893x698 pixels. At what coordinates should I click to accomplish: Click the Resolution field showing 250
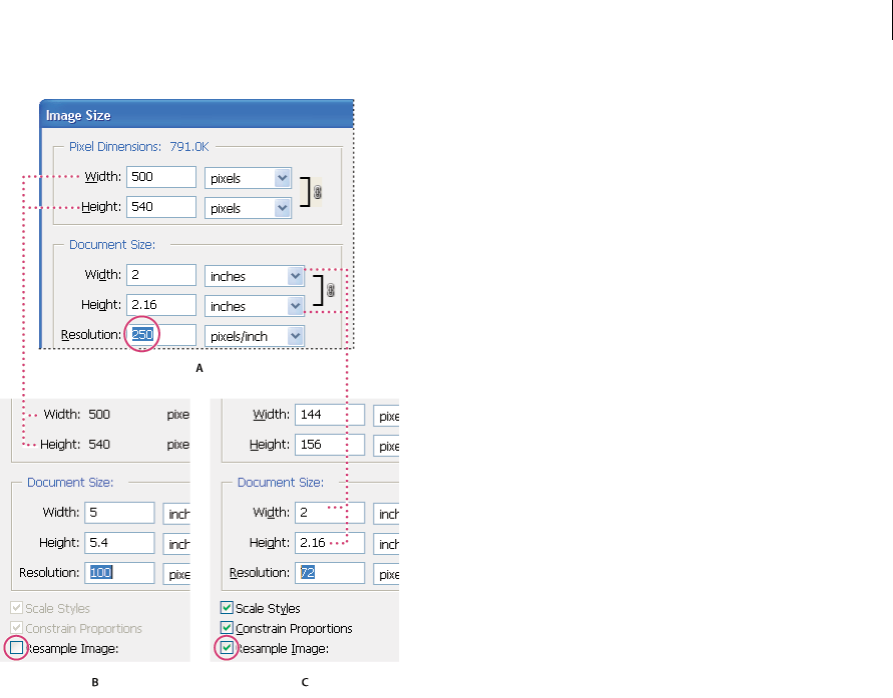tap(161, 335)
